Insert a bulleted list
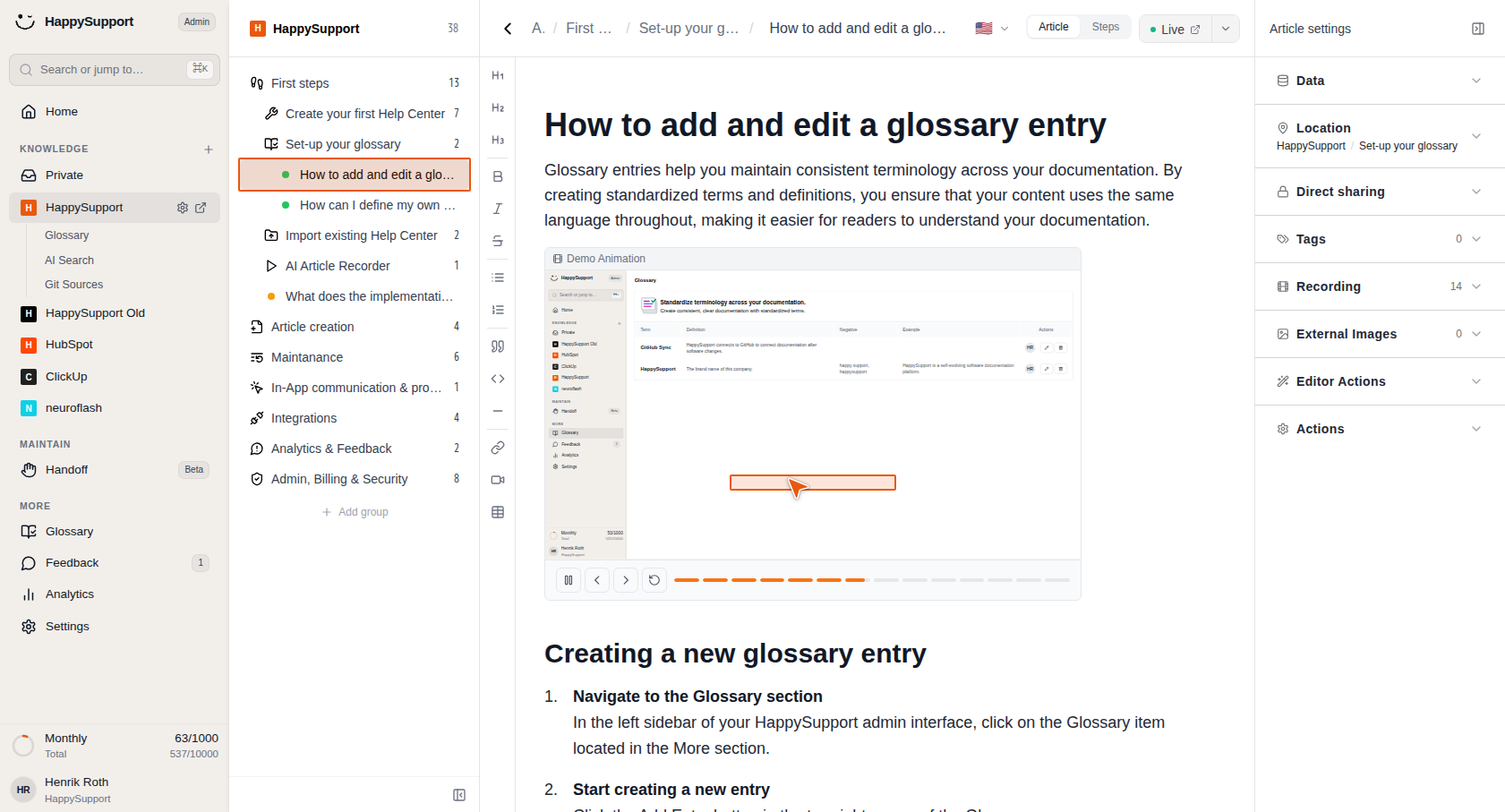The image size is (1505, 812). 498,278
